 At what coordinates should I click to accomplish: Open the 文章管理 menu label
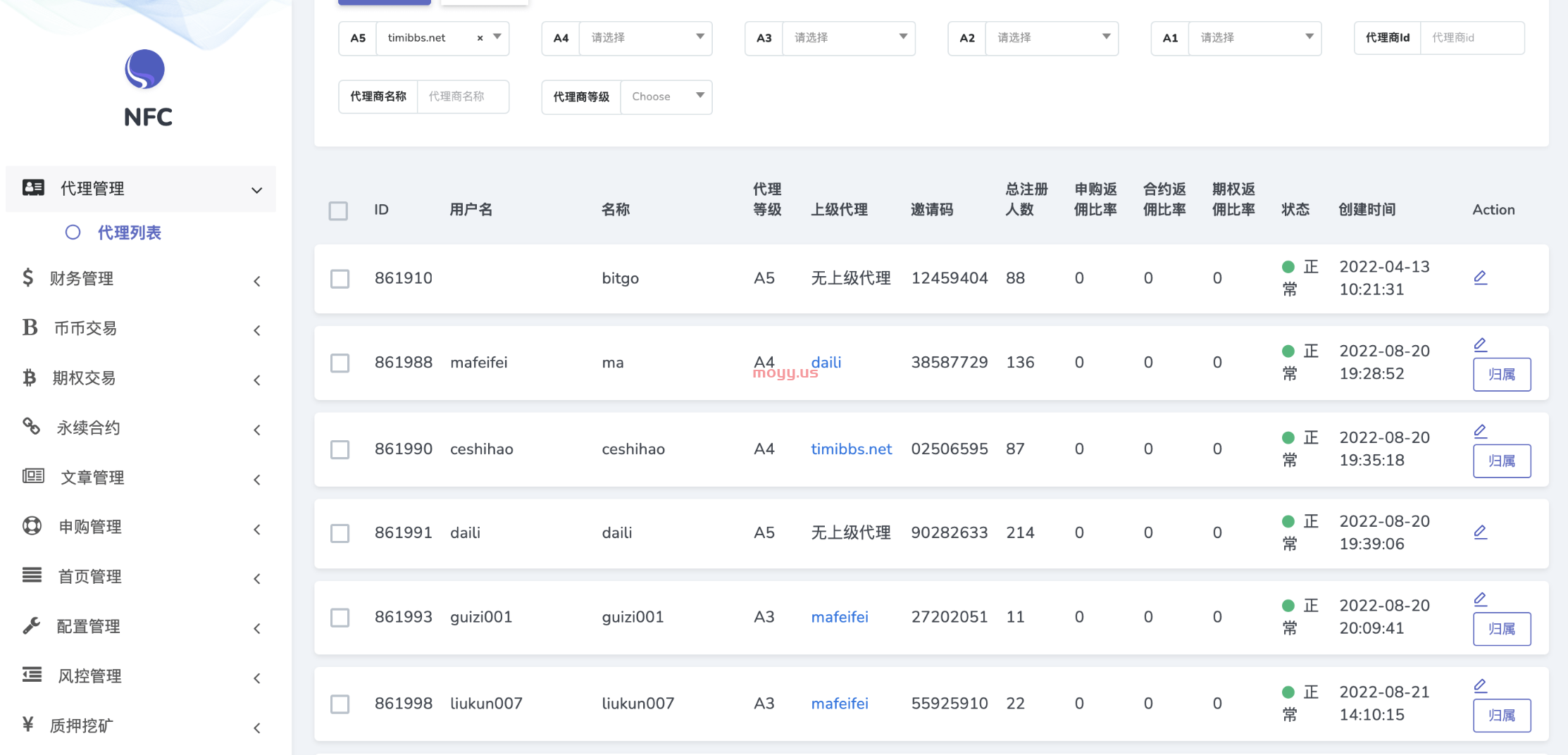coord(92,478)
